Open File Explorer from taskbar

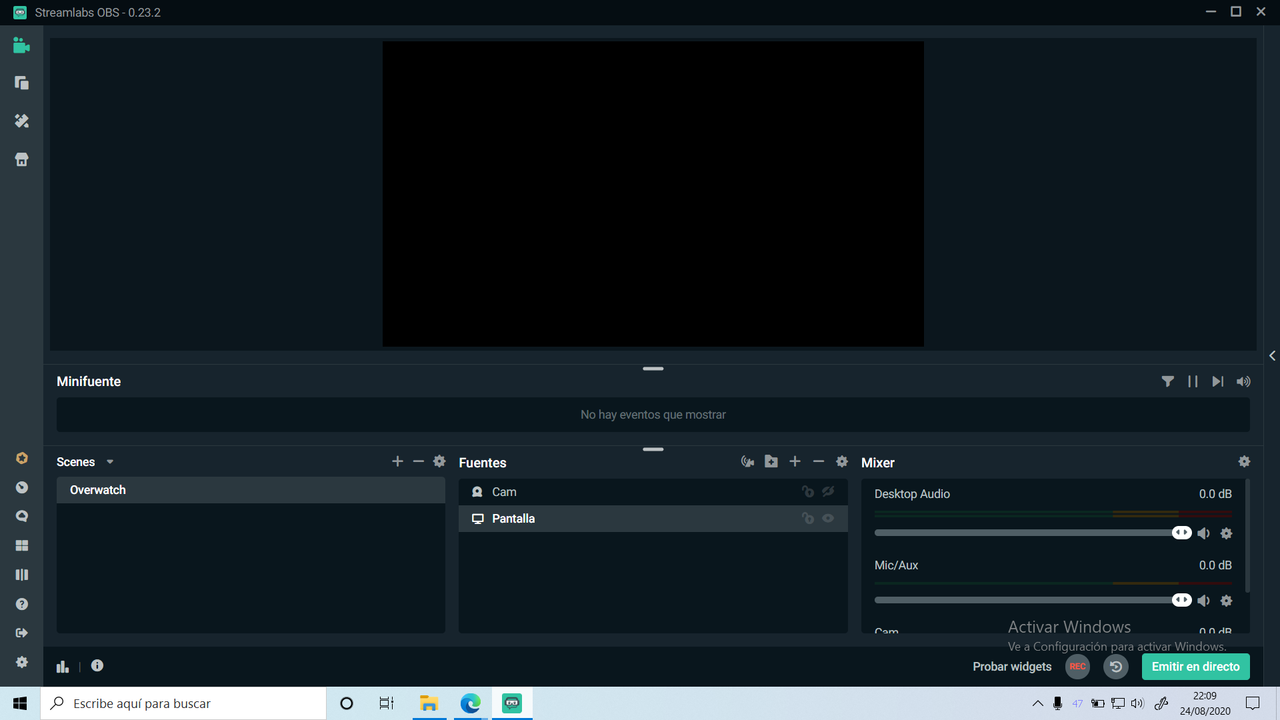click(x=428, y=703)
